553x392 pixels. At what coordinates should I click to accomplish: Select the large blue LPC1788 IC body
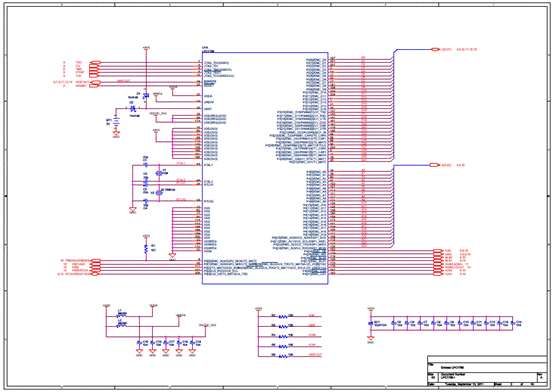coord(265,168)
